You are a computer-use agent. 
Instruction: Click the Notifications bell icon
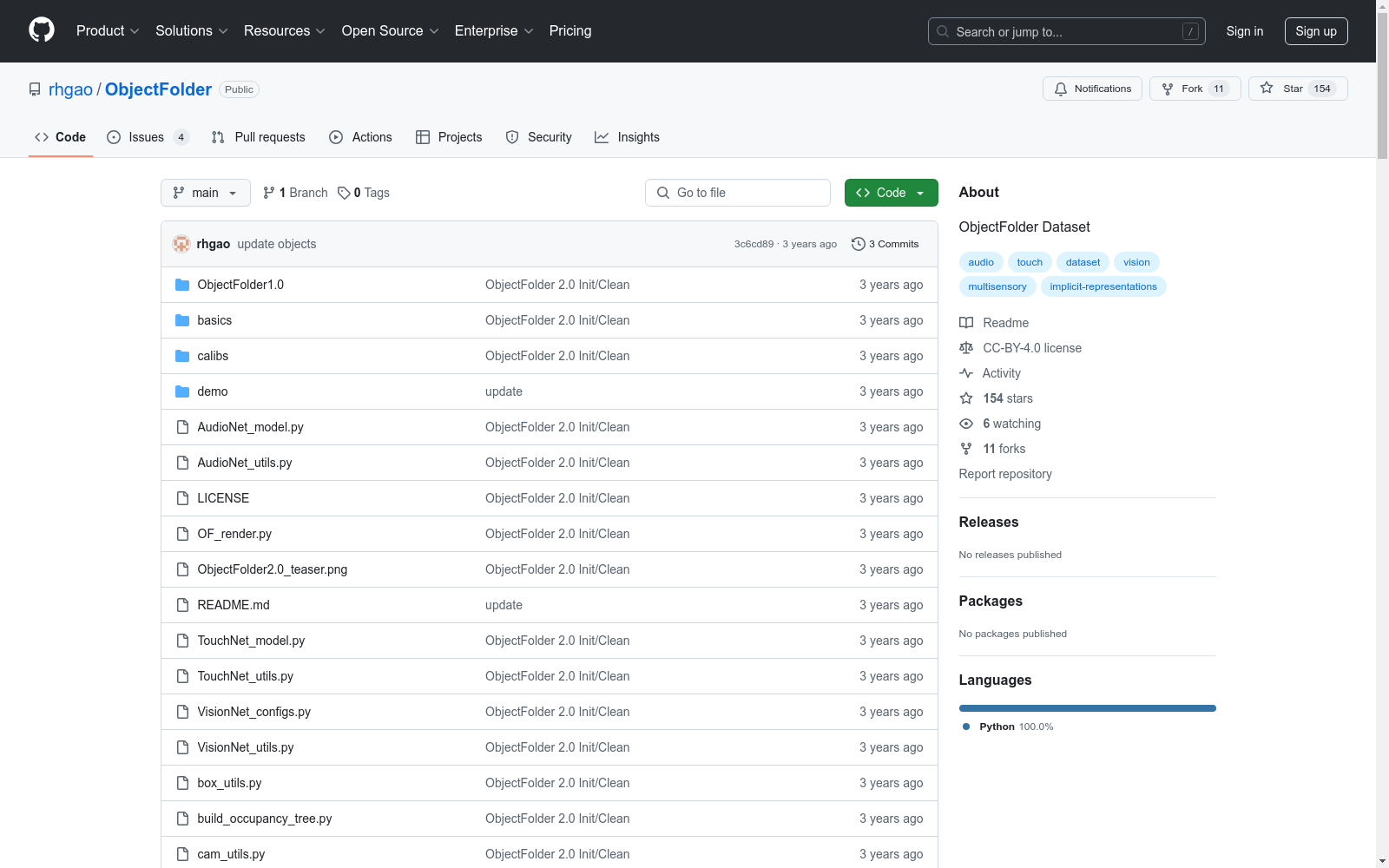[x=1061, y=89]
